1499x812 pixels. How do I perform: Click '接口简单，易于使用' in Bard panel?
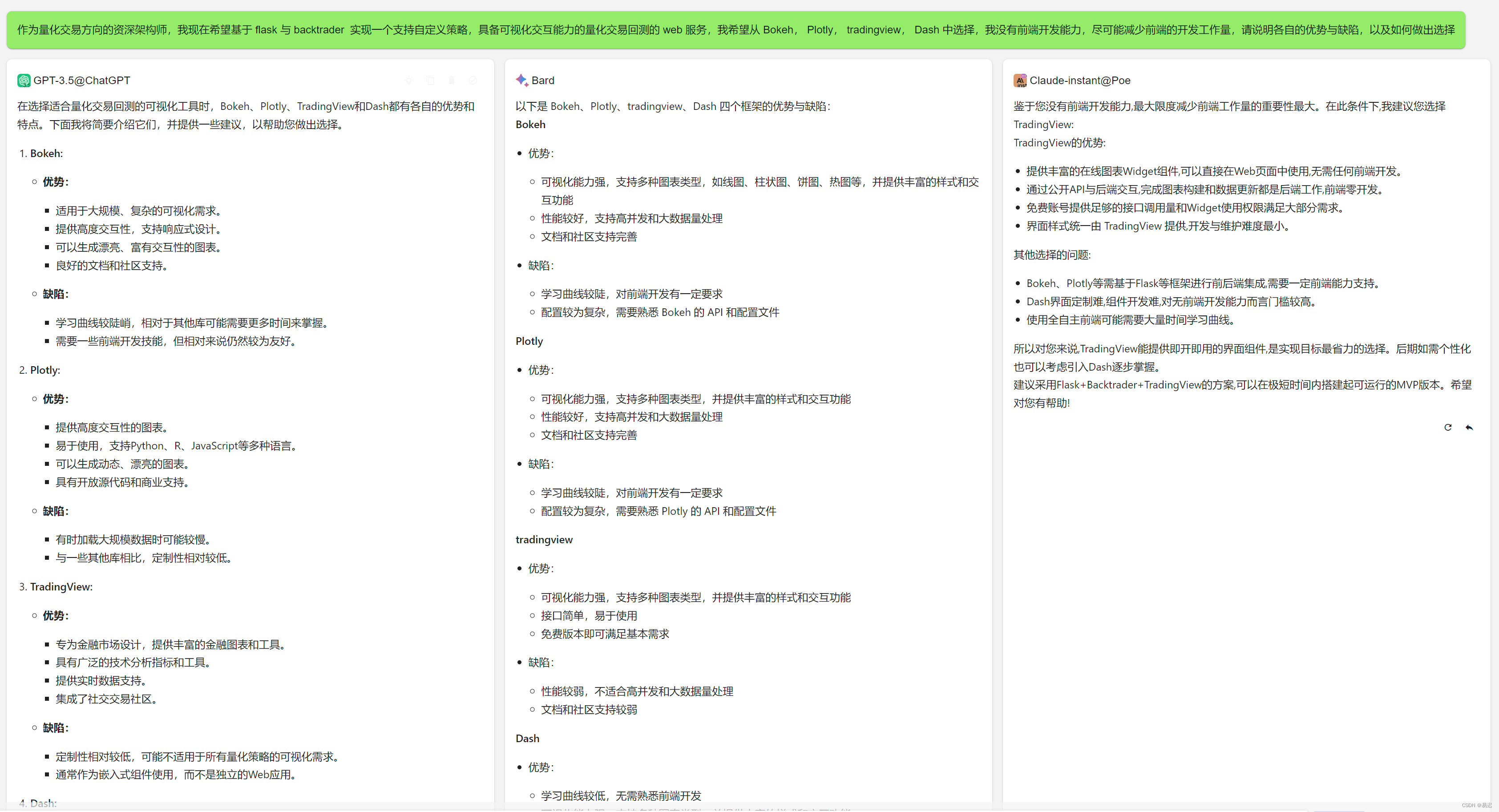coord(590,615)
